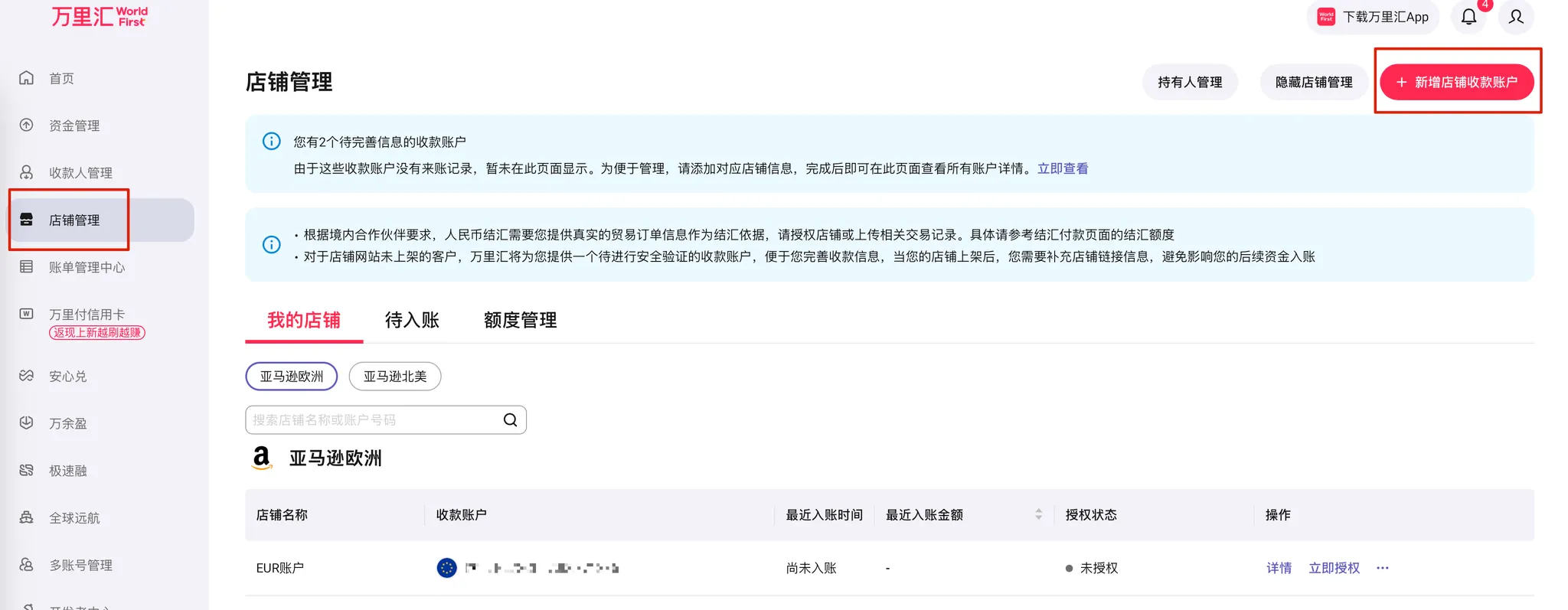1568x610 pixels.
Task: Open 账单管理中心 in the sidebar
Action: [87, 267]
